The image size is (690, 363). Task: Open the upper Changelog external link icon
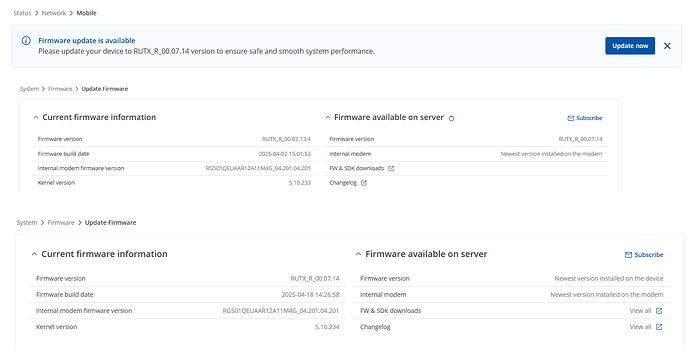point(364,183)
